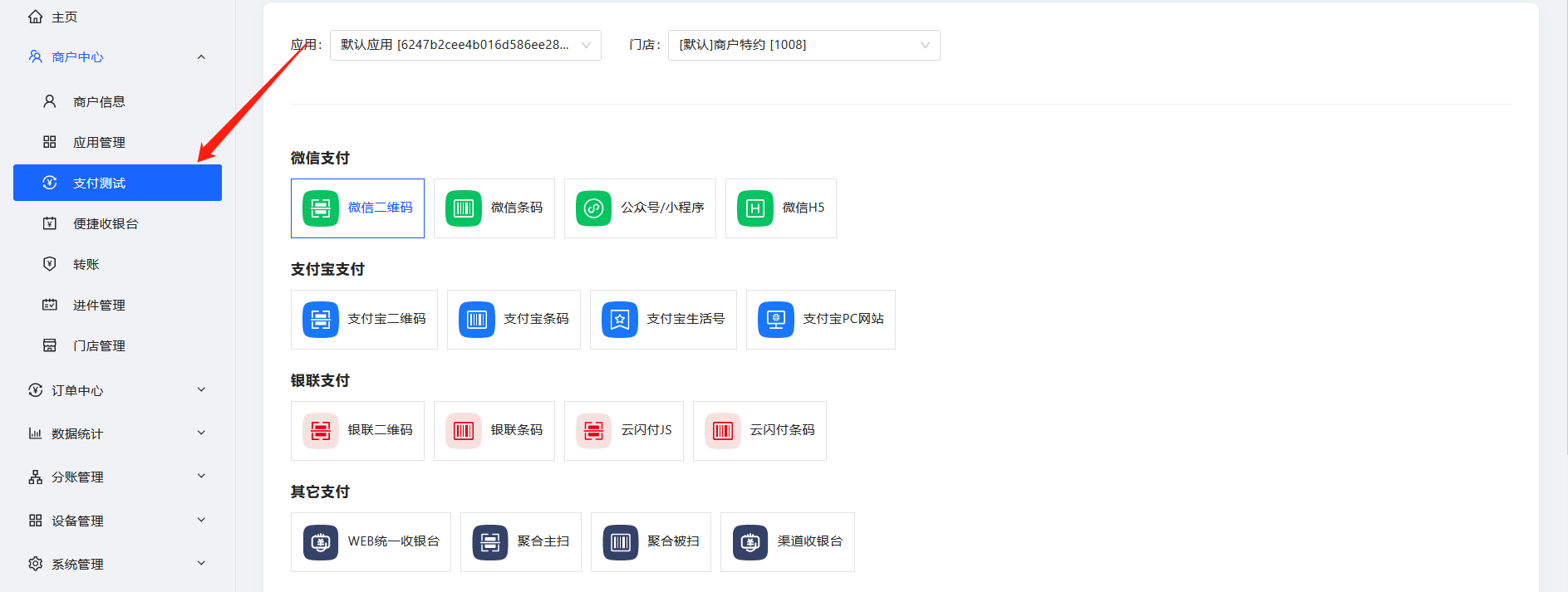Click the 其它支付 section heading
The image size is (1568, 592).
(320, 492)
